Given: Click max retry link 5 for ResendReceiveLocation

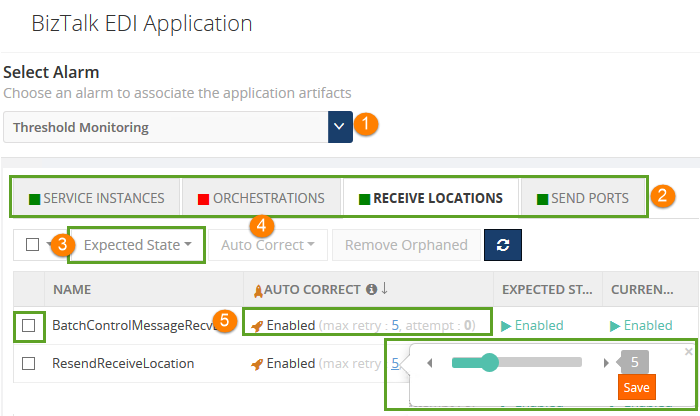Looking at the screenshot, I should [x=395, y=363].
